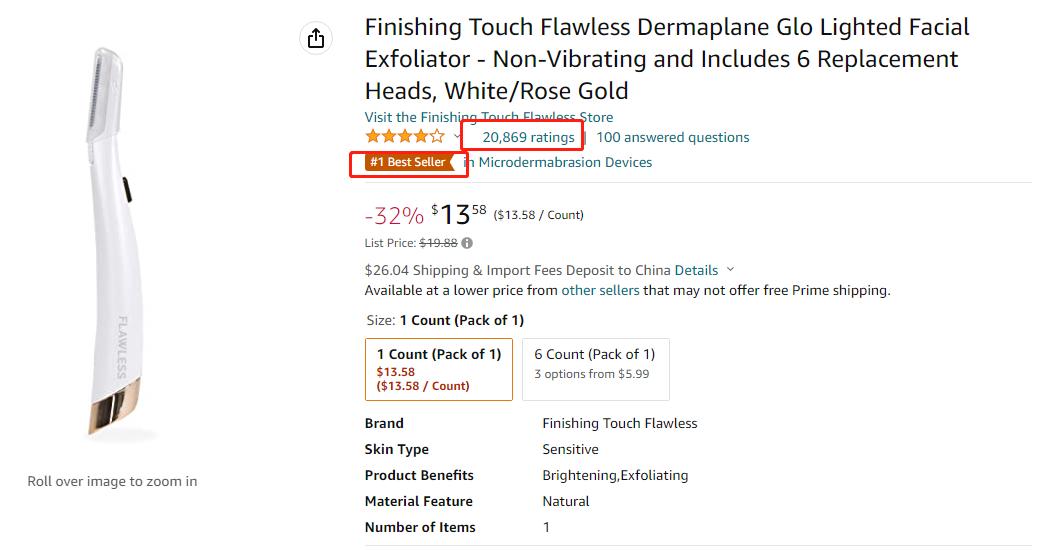The width and height of the screenshot is (1038, 550).
Task: Open the 100 answered questions link
Action: click(x=673, y=137)
